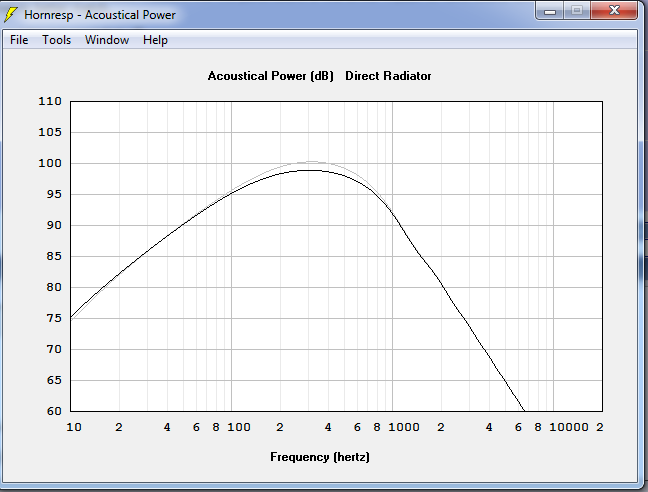Open the Help menu
This screenshot has height=492, width=648.
(155, 40)
